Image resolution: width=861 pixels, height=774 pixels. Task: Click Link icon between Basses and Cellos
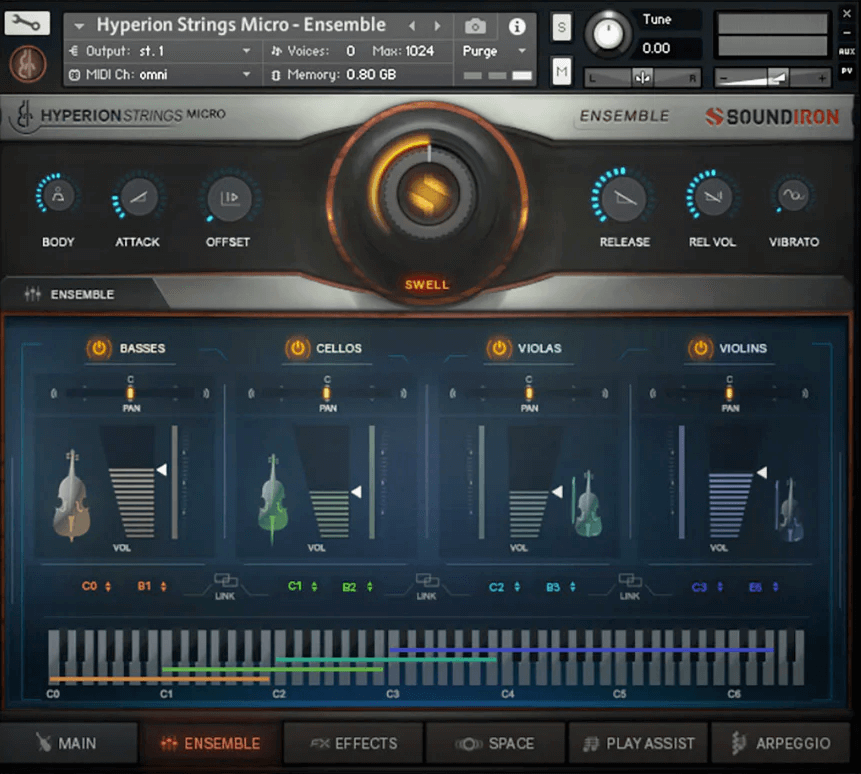tap(225, 586)
